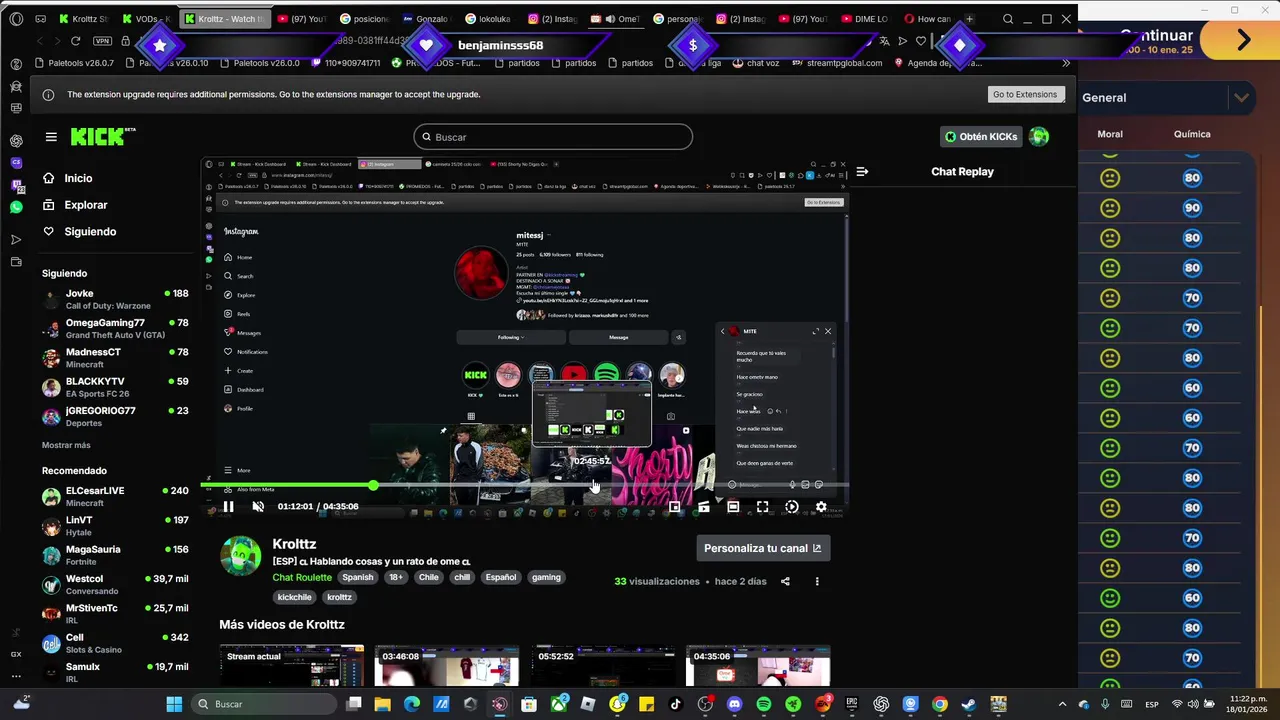Switch to the VODs browser tab

(x=146, y=19)
